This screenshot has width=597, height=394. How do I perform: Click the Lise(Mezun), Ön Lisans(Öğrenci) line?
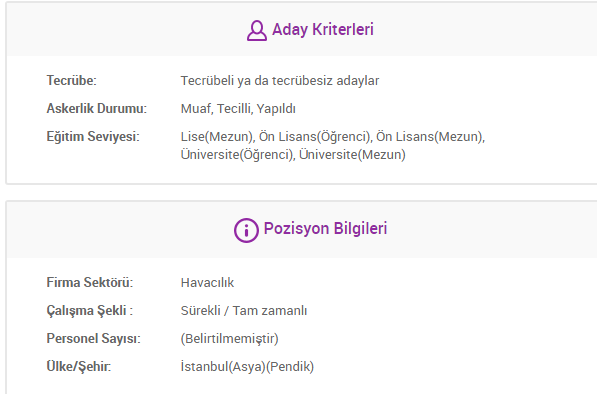coord(333,137)
